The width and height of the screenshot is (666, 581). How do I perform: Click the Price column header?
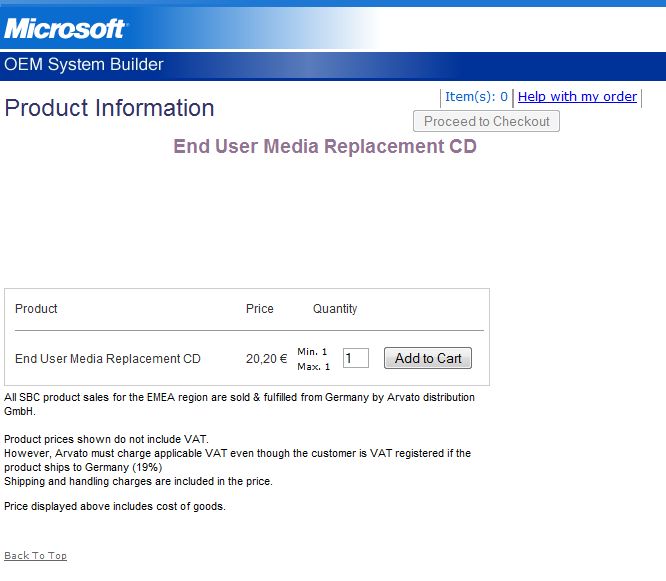tap(259, 309)
